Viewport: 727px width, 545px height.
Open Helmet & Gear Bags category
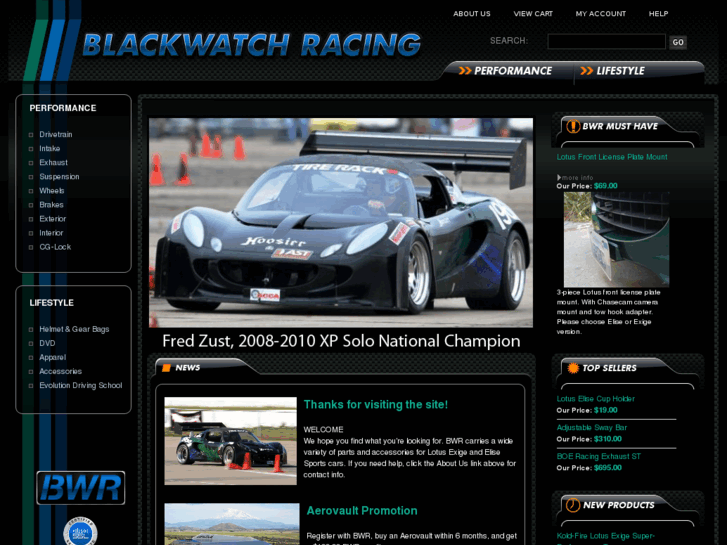coord(74,329)
